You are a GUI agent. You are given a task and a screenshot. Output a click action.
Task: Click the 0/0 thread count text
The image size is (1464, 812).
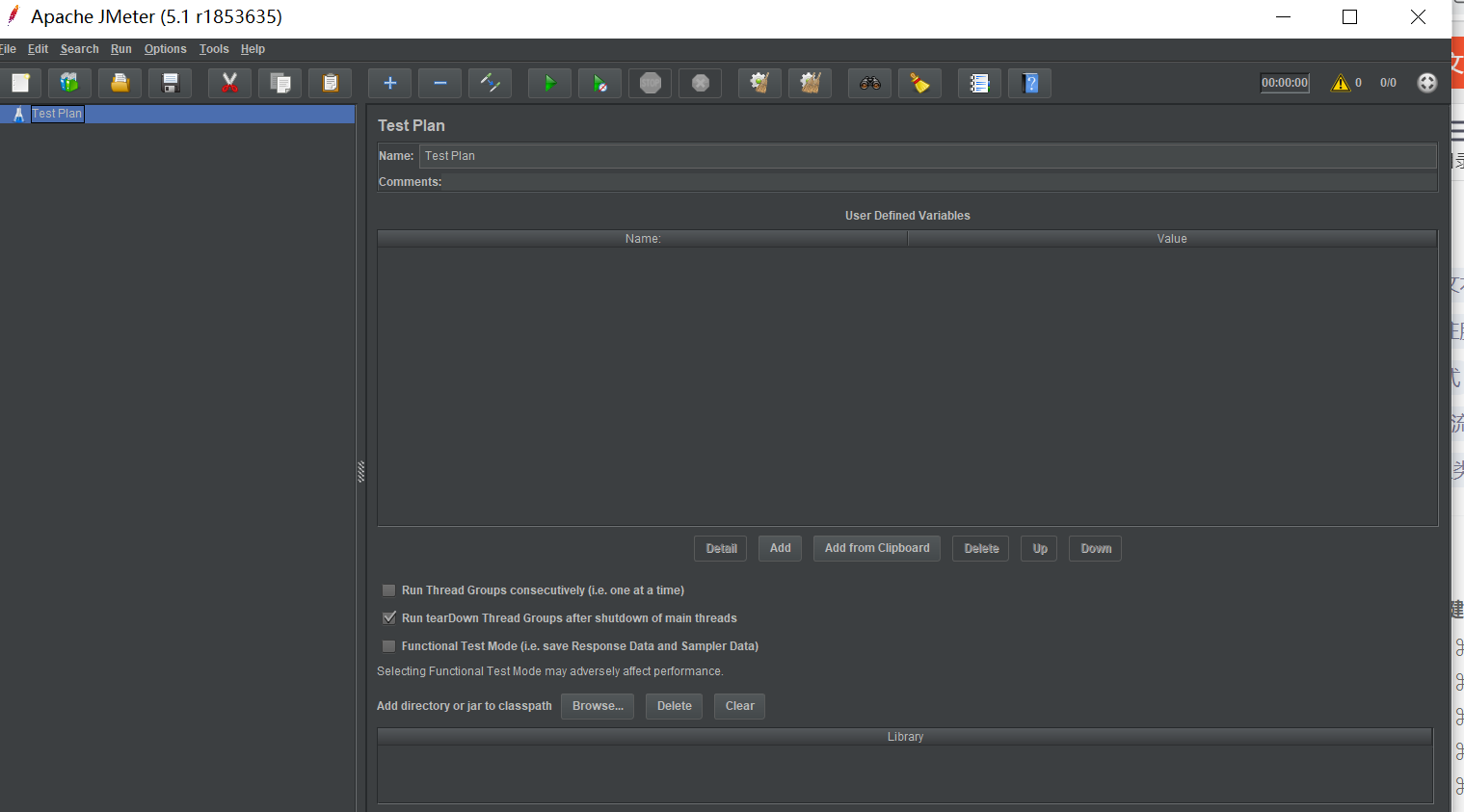(1388, 83)
